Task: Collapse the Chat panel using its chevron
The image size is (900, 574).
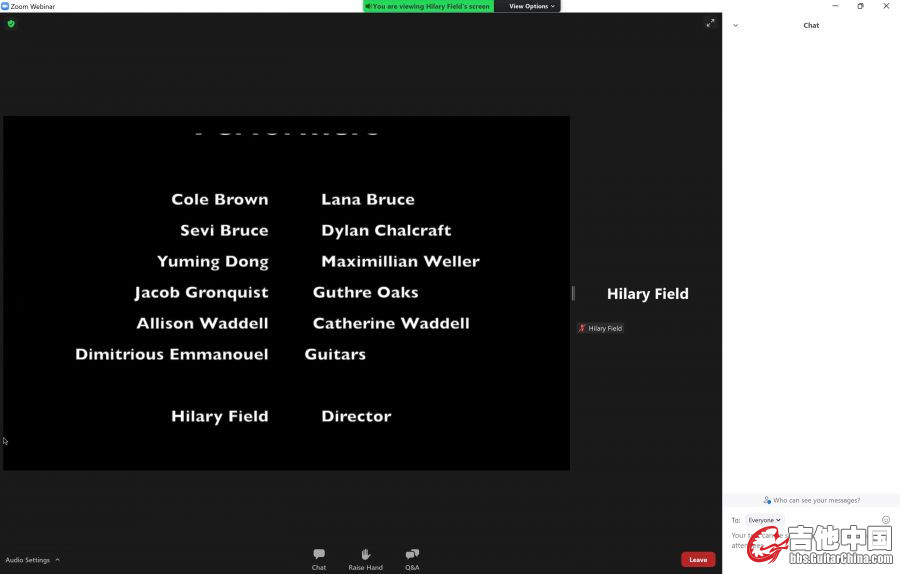Action: click(736, 25)
